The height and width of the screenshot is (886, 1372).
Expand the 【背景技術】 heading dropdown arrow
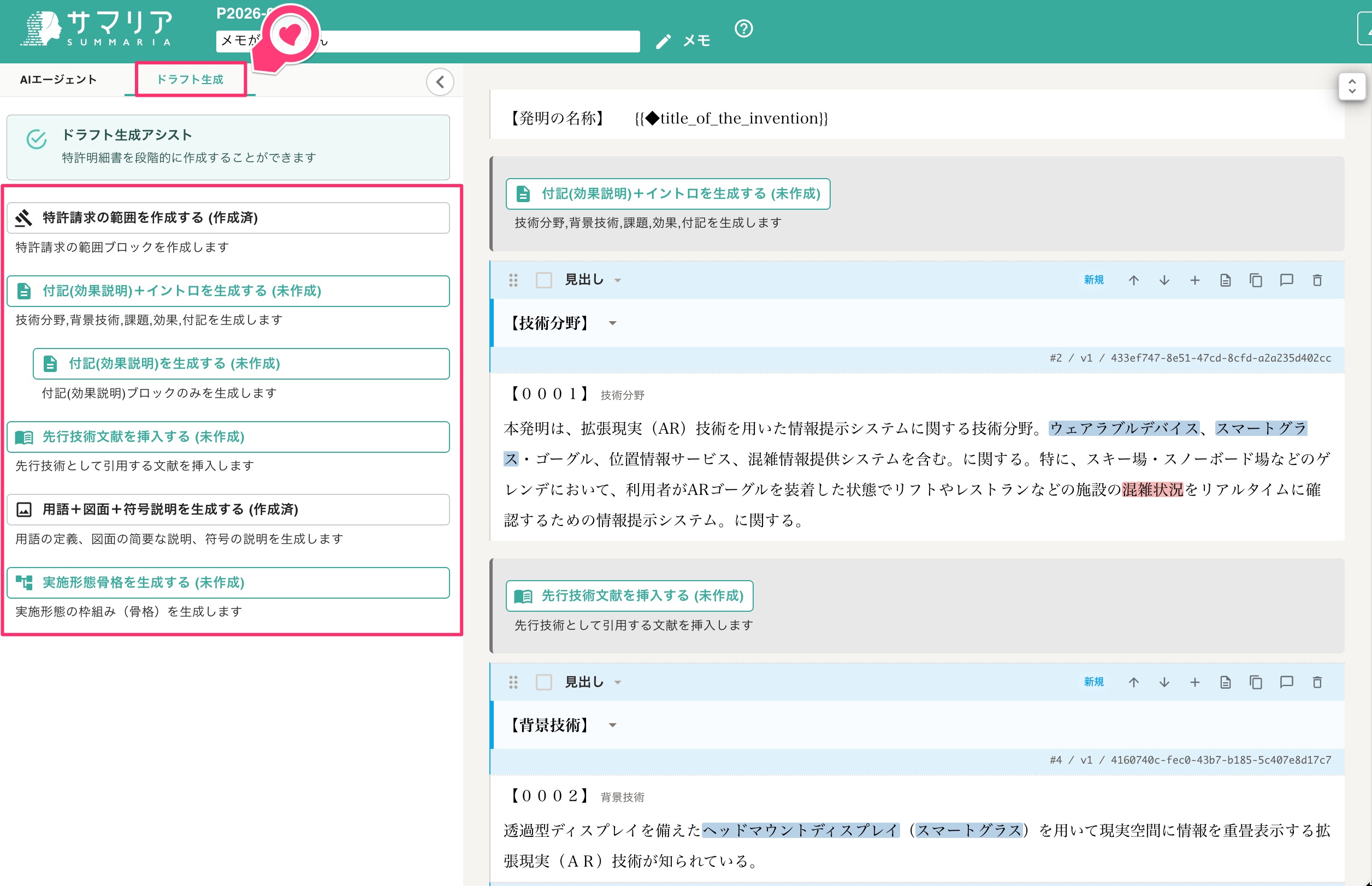(x=612, y=725)
